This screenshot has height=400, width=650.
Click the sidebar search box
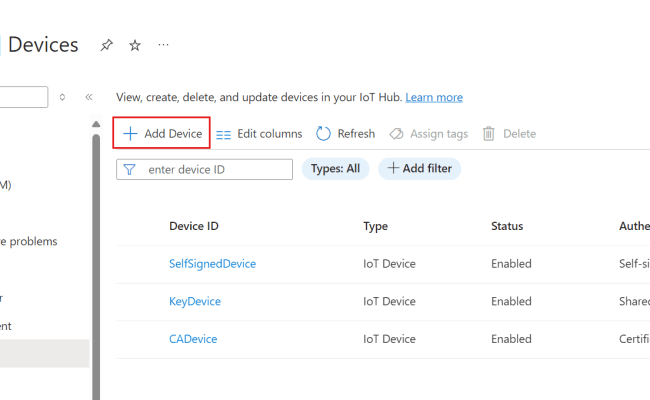24,97
